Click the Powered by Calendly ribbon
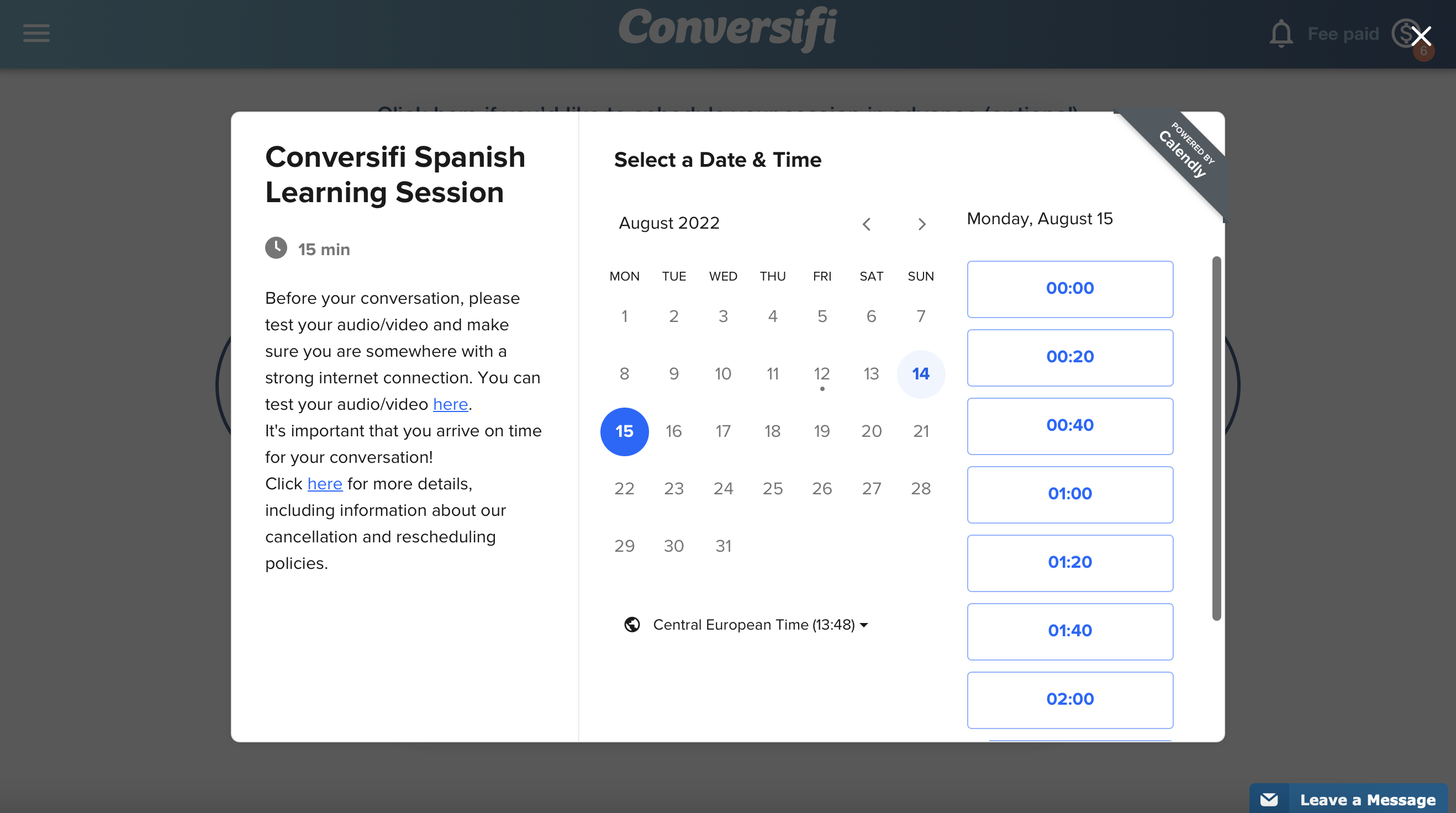 click(x=1186, y=152)
